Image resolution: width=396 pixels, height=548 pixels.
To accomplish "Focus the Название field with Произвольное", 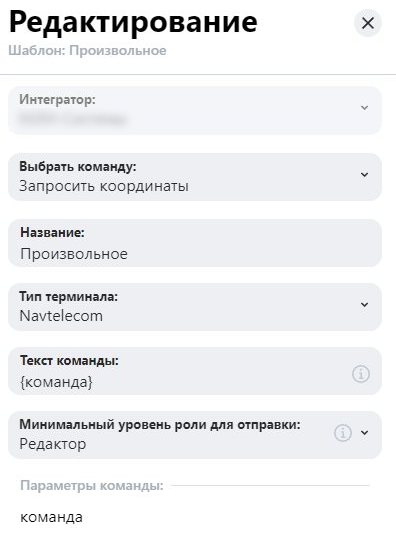I will (x=195, y=243).
